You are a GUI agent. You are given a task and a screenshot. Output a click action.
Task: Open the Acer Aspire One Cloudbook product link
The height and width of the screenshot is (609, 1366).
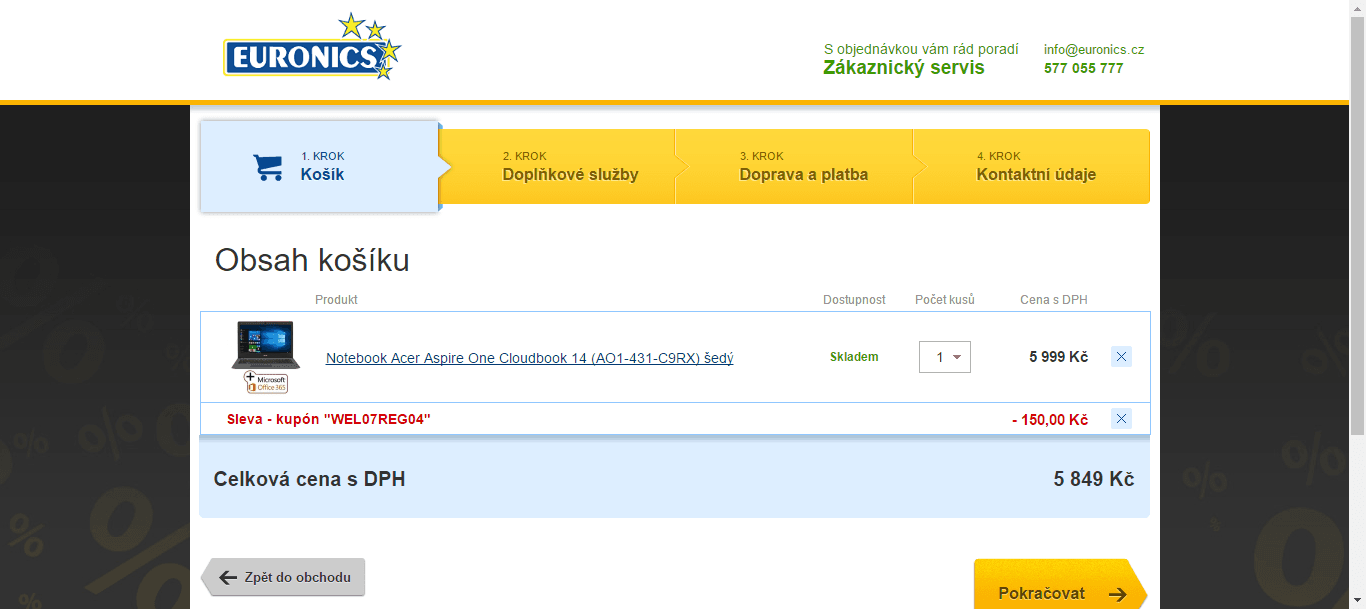coord(530,358)
